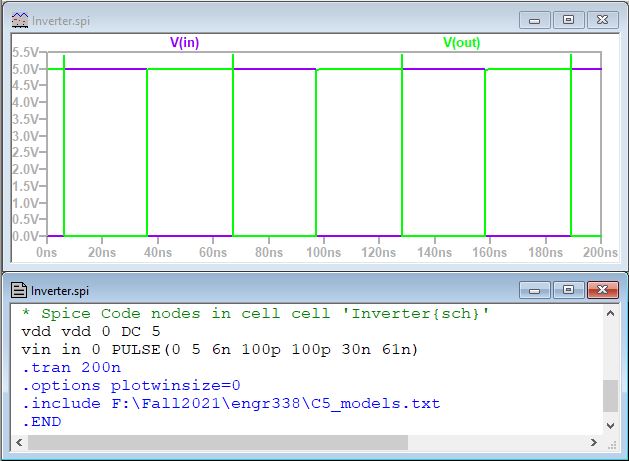Viewport: 629px width, 461px height.
Task: Close the waveform plot window
Action: click(x=600, y=19)
